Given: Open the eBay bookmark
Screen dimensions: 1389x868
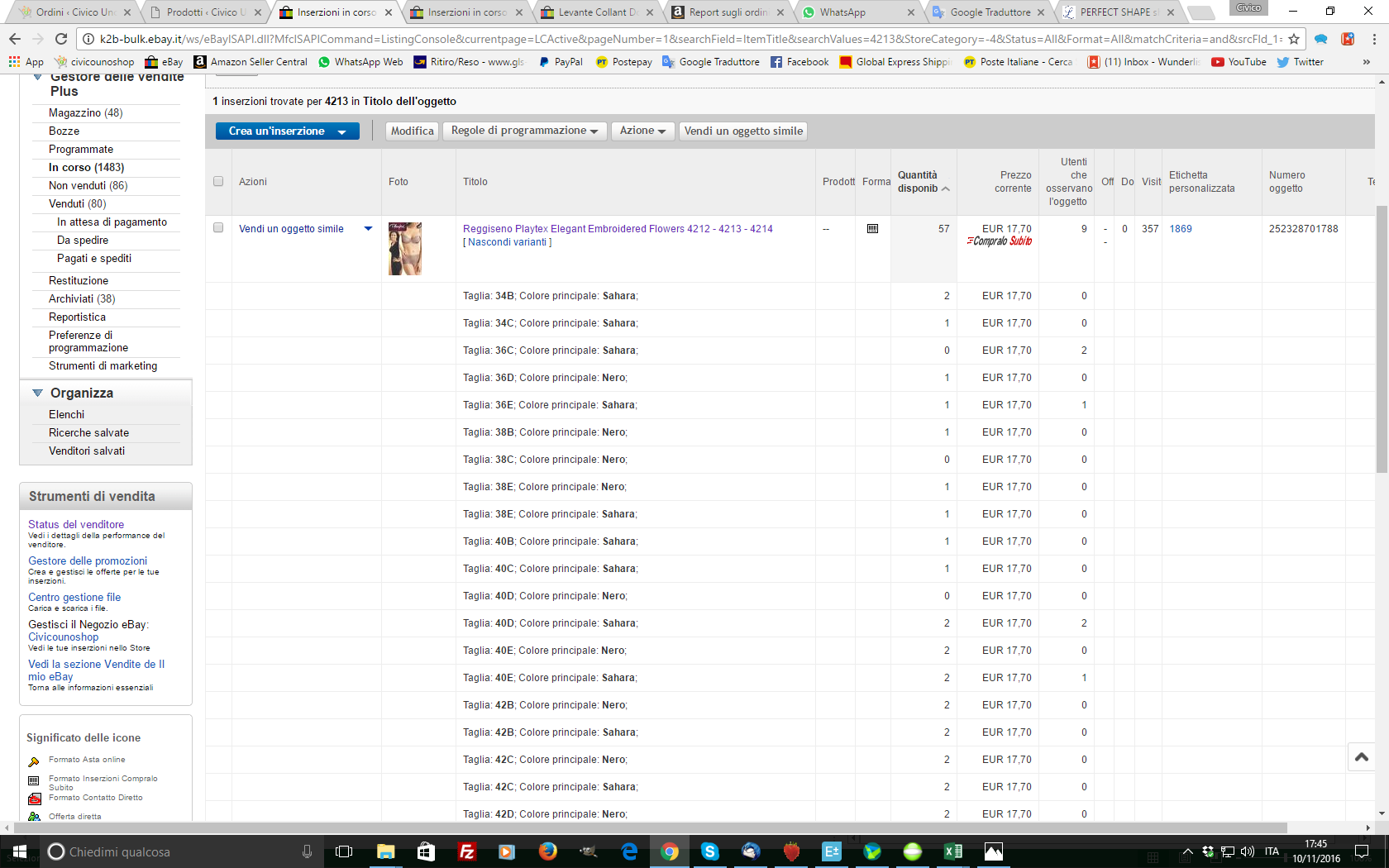Looking at the screenshot, I should (164, 62).
